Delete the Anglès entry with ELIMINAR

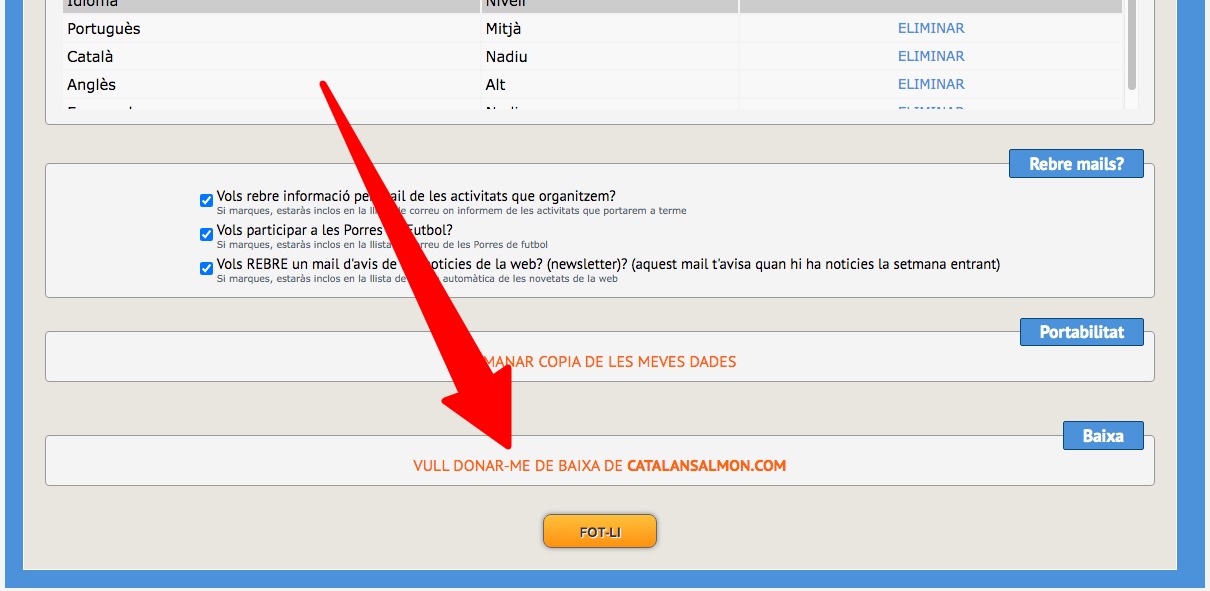point(931,84)
